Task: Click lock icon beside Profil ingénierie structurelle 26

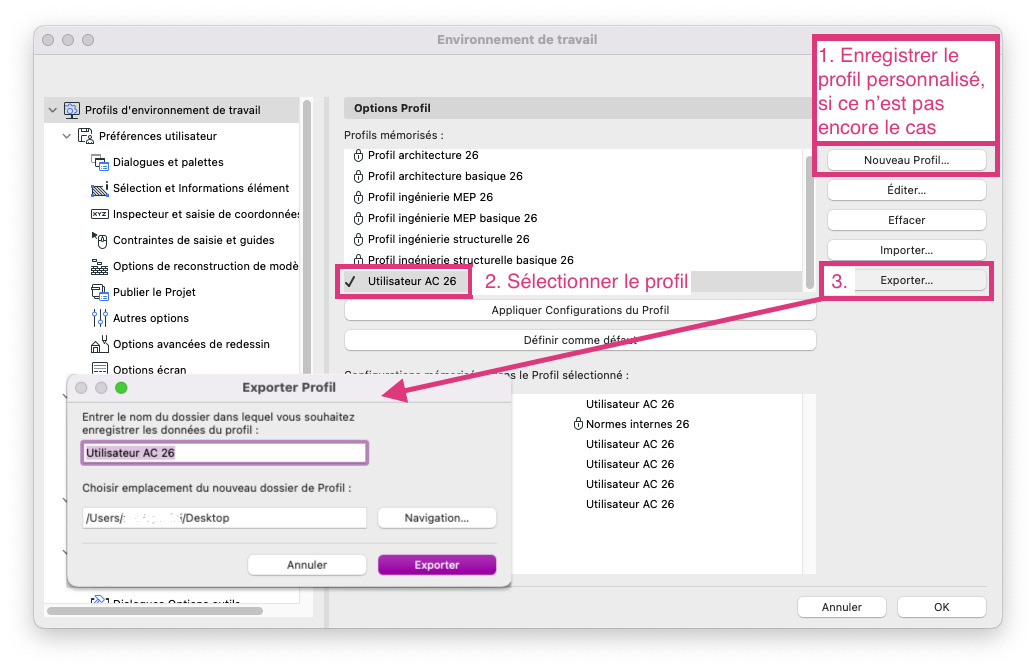Action: coord(358,239)
